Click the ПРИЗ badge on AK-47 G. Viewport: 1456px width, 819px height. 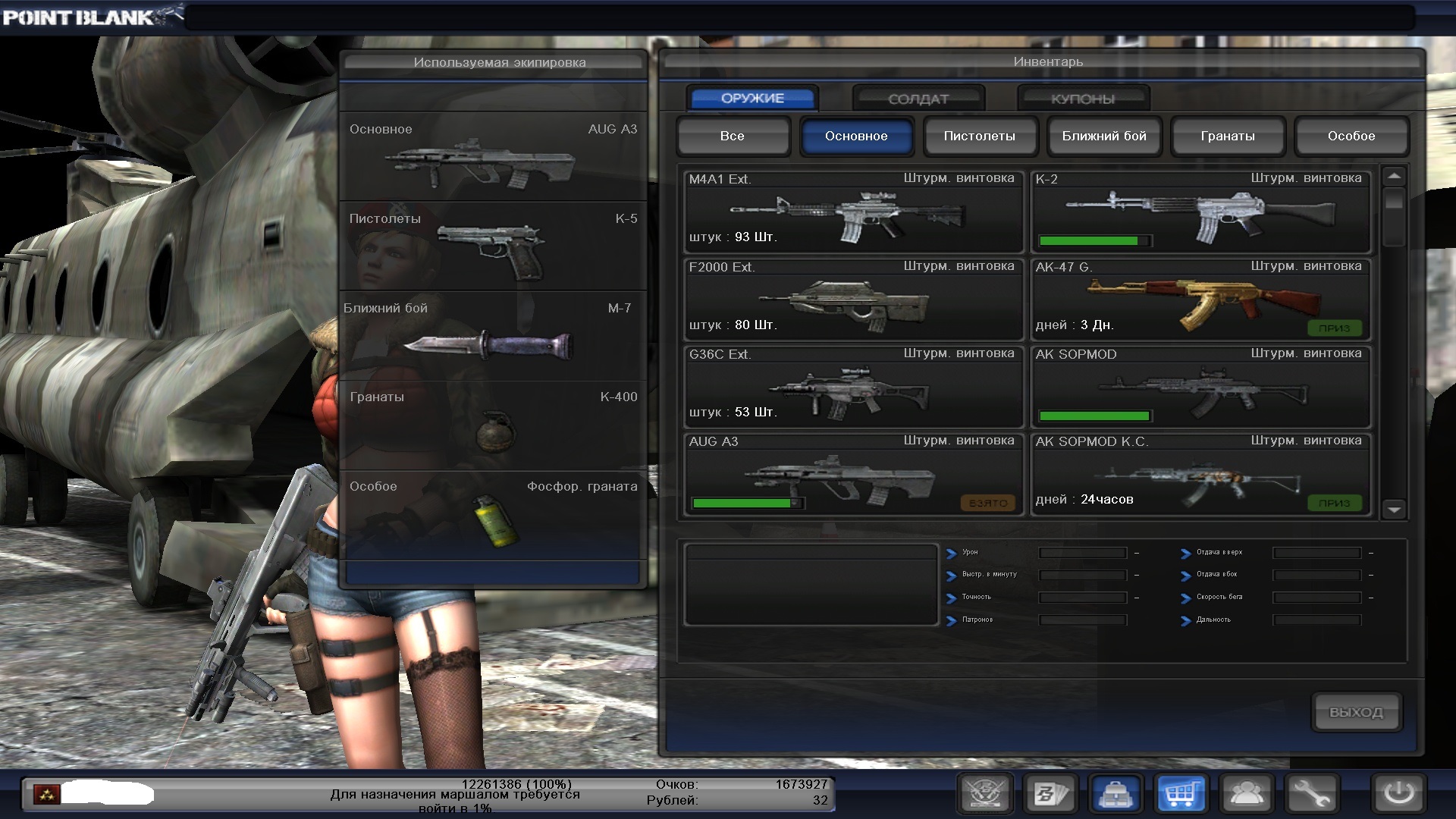tap(1335, 328)
